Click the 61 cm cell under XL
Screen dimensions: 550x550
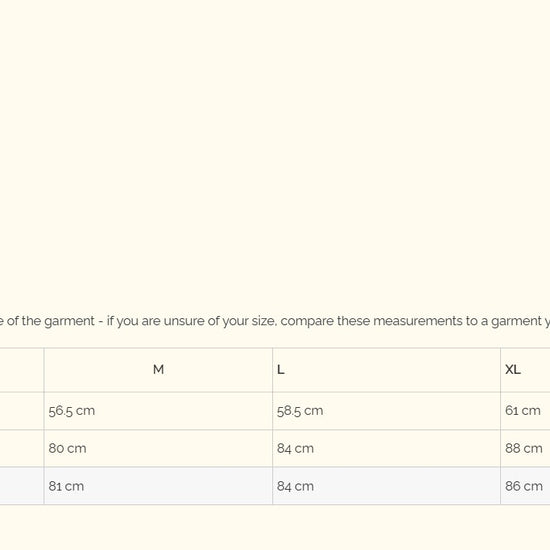525,411
